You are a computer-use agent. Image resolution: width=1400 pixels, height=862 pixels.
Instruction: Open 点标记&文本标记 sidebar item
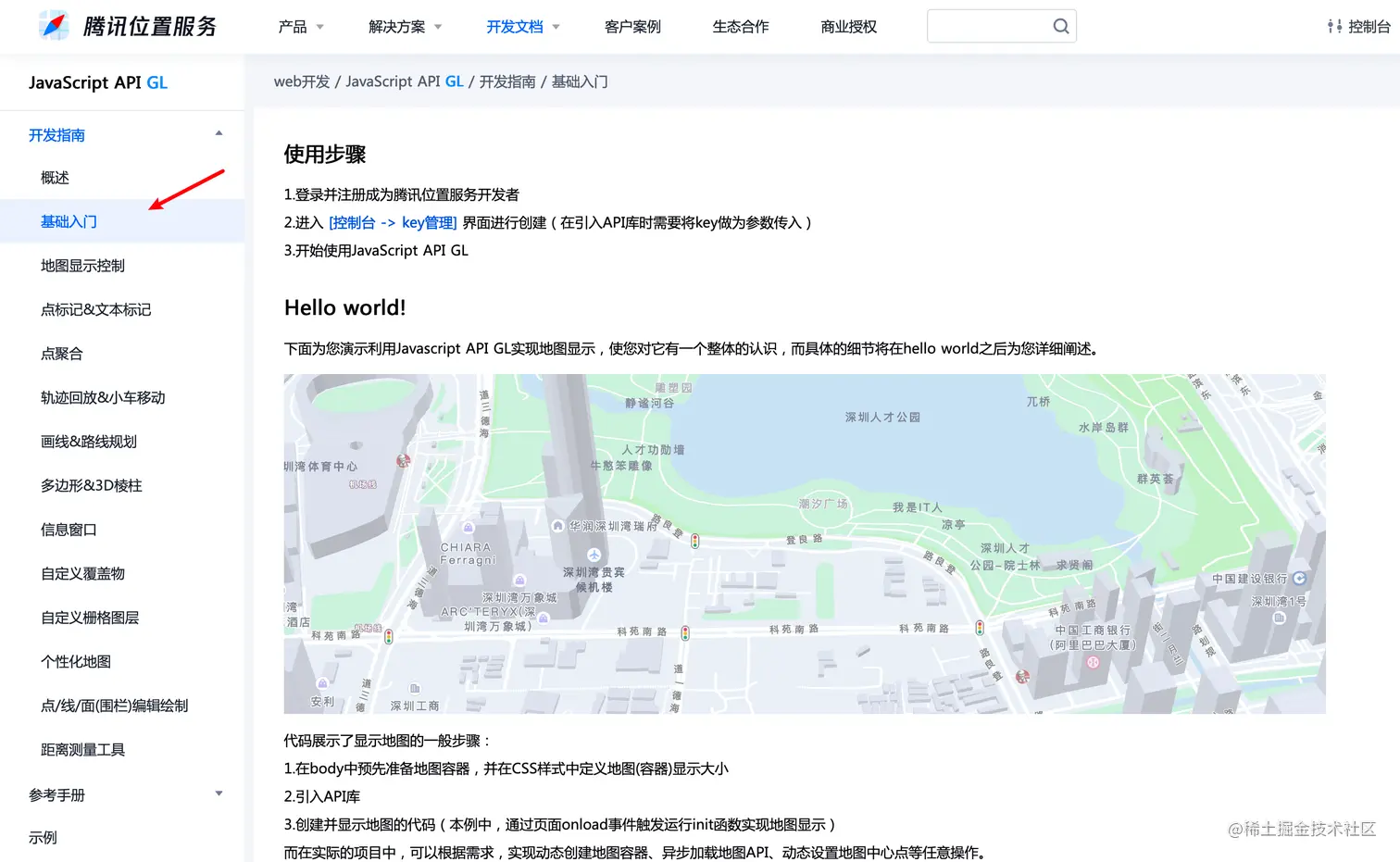(95, 309)
